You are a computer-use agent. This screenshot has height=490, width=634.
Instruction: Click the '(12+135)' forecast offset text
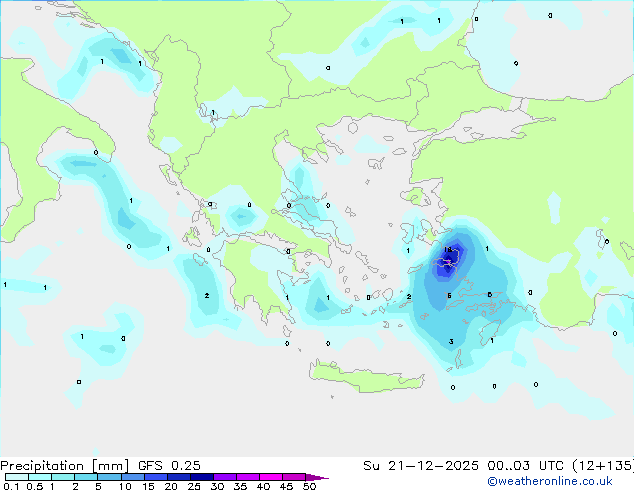(603, 466)
